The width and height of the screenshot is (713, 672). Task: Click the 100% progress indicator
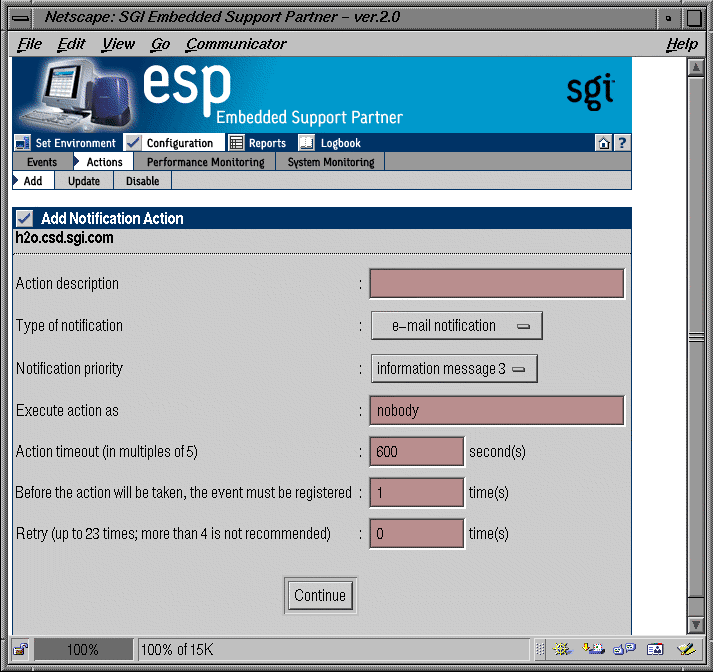(83, 649)
